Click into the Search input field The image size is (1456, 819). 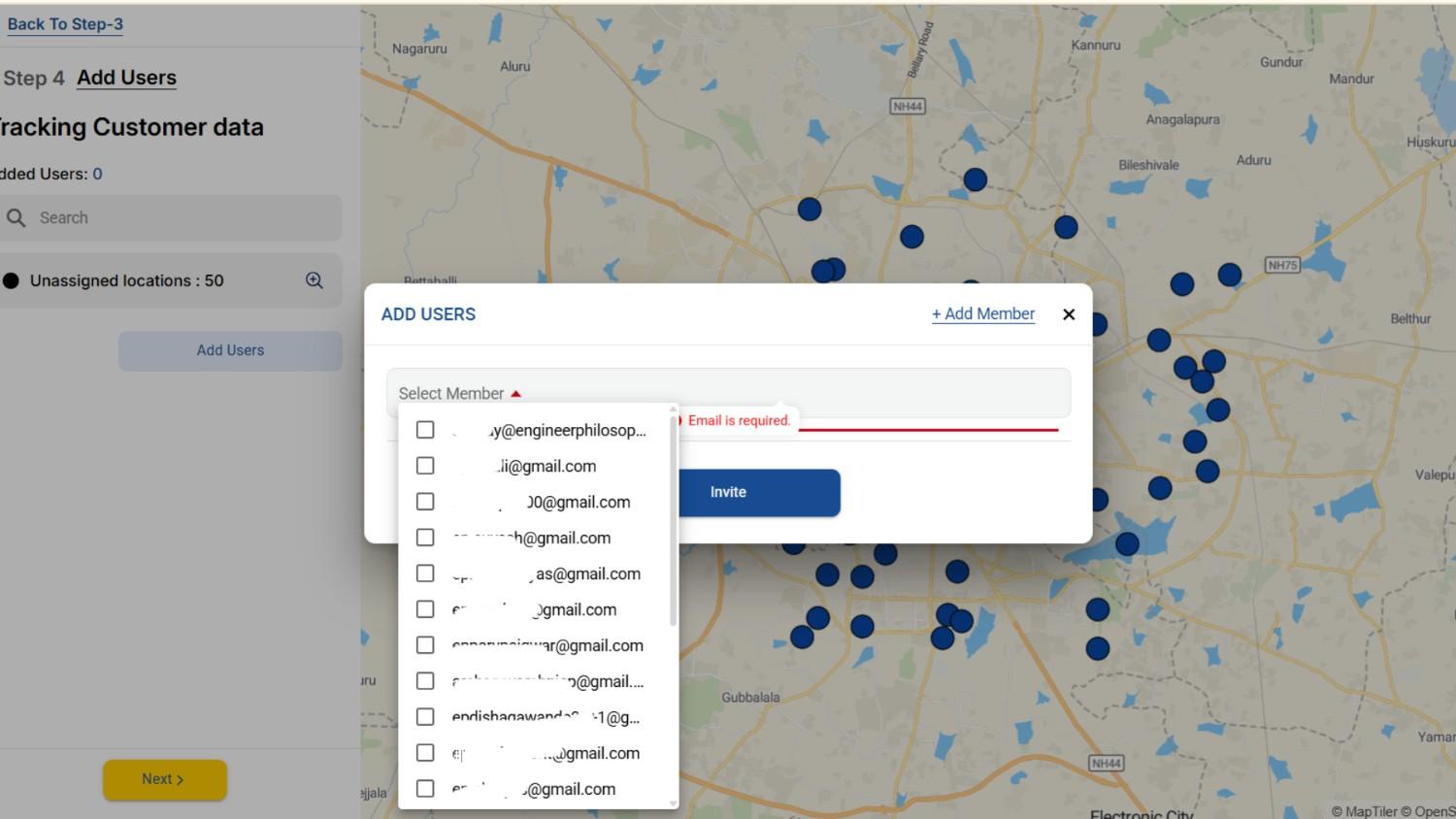[184, 218]
